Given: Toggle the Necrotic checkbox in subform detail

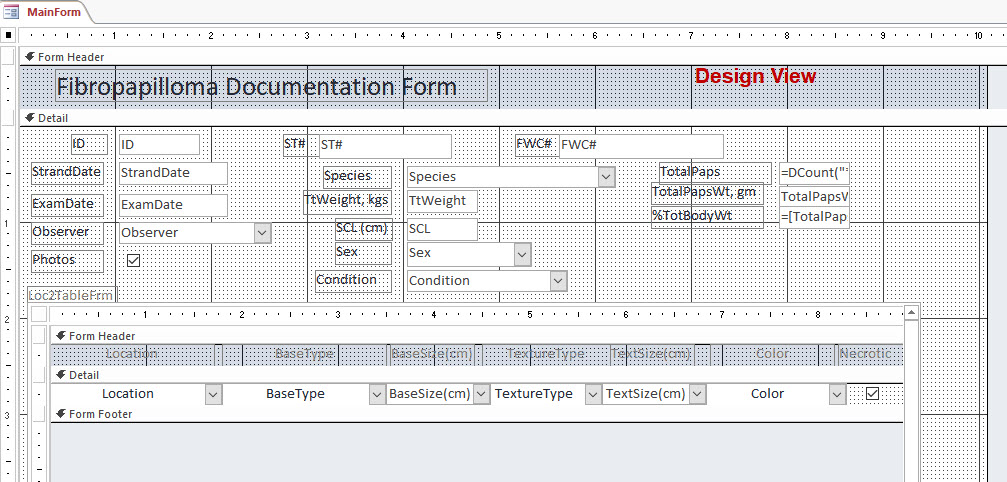Looking at the screenshot, I should (x=872, y=393).
